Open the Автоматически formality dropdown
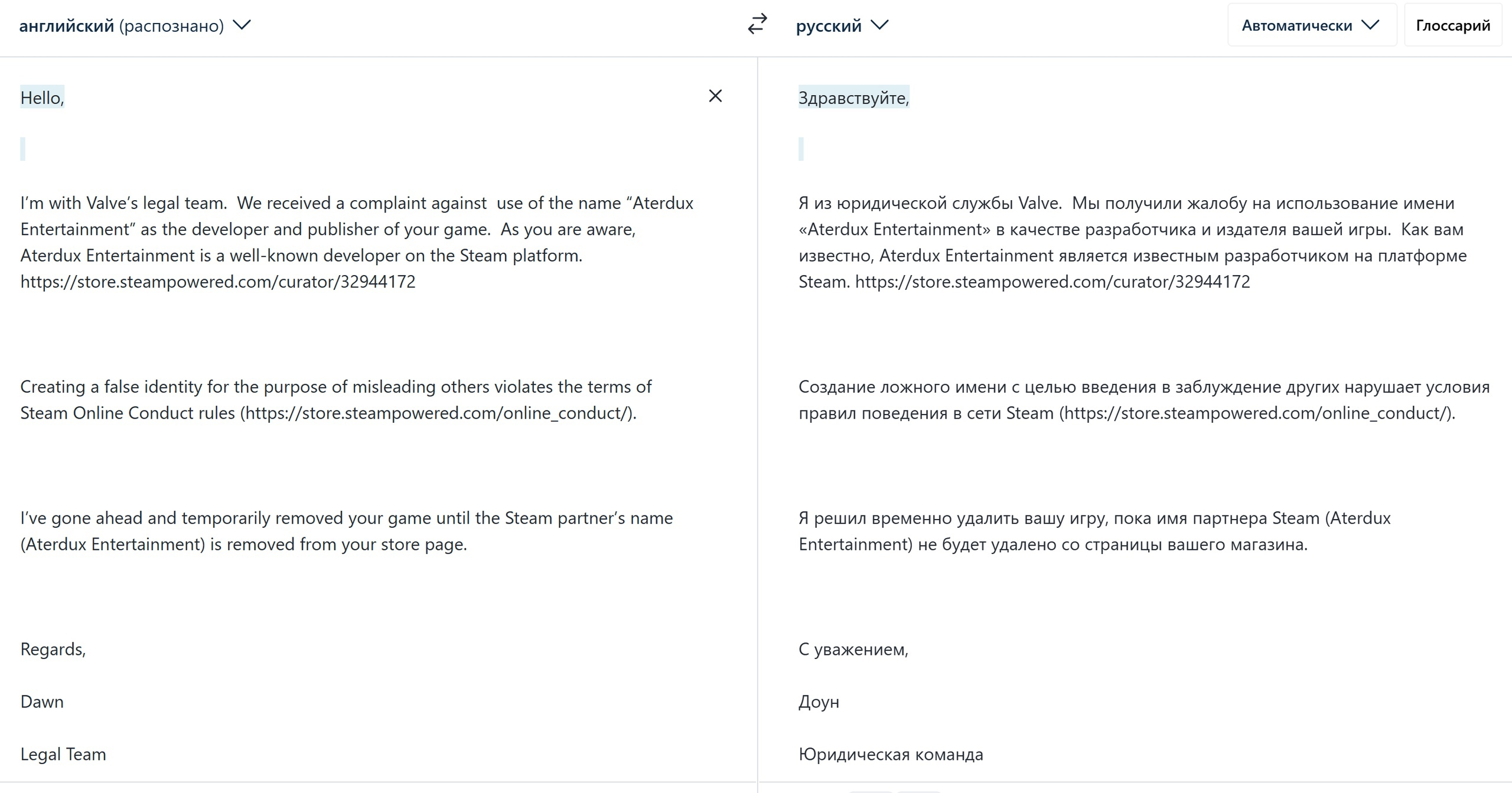 (1311, 25)
